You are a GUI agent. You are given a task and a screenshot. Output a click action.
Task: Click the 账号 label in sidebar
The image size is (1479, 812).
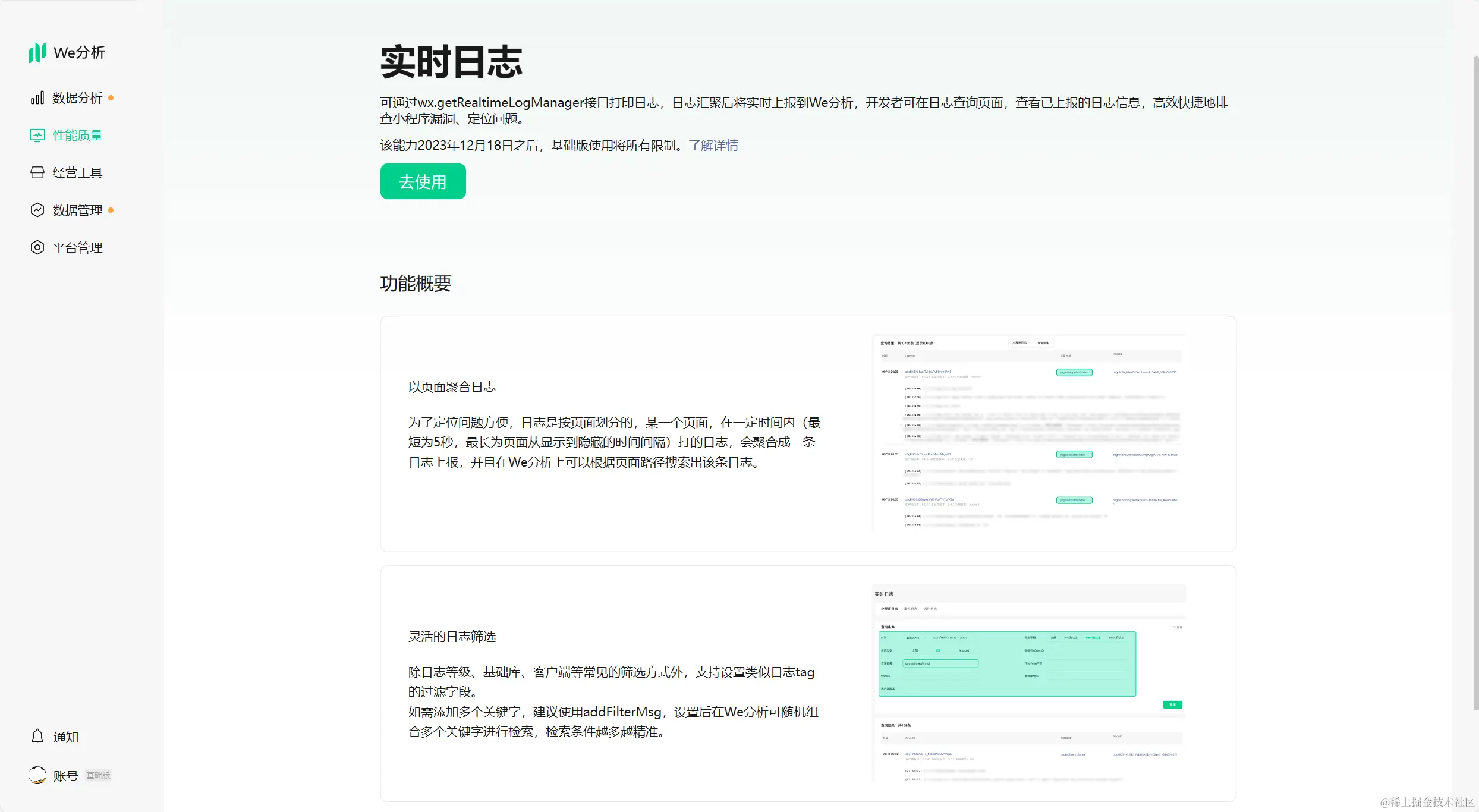65,776
